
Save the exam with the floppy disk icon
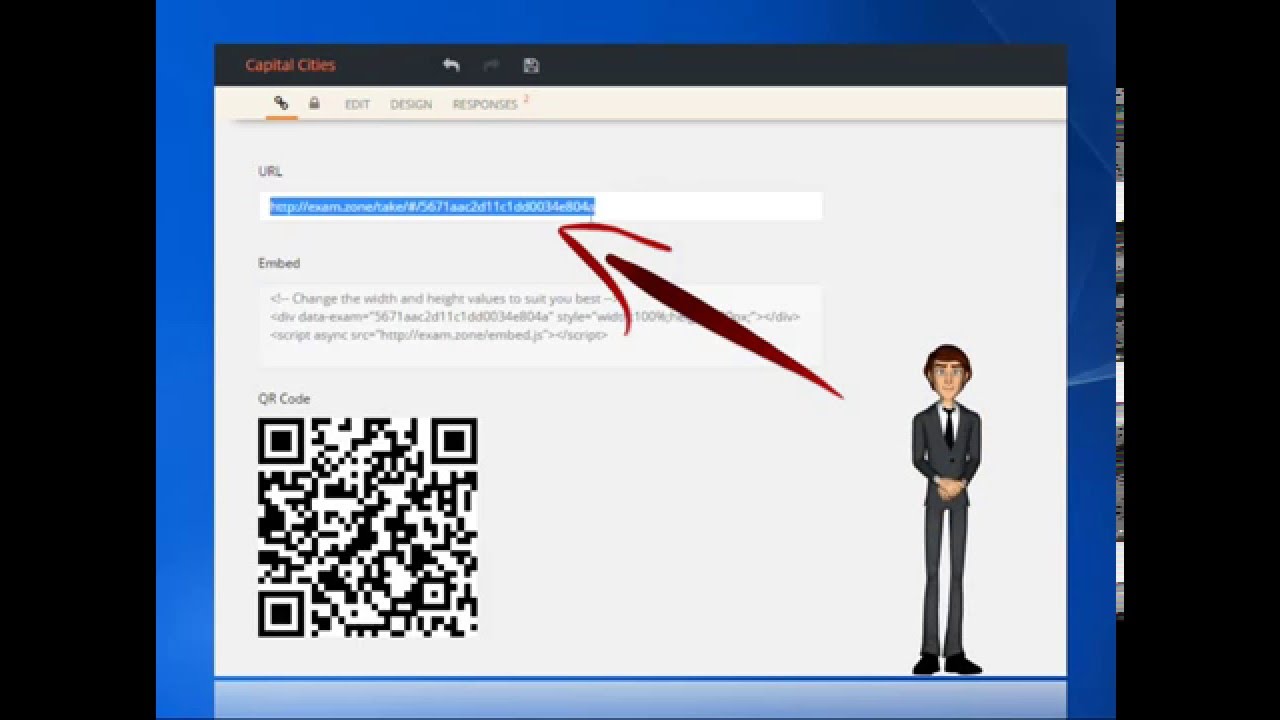click(531, 65)
